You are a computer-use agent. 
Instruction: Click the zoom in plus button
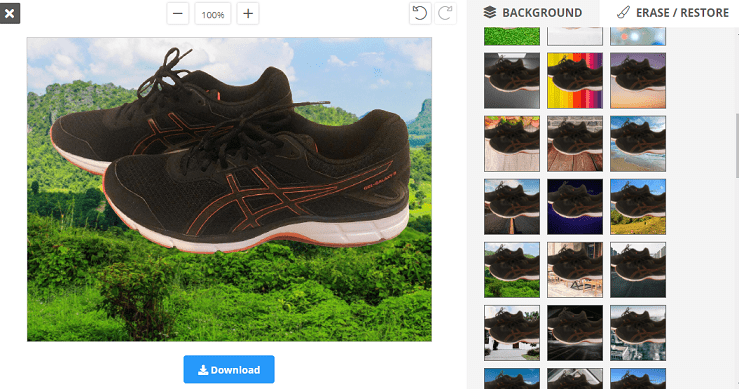(248, 14)
